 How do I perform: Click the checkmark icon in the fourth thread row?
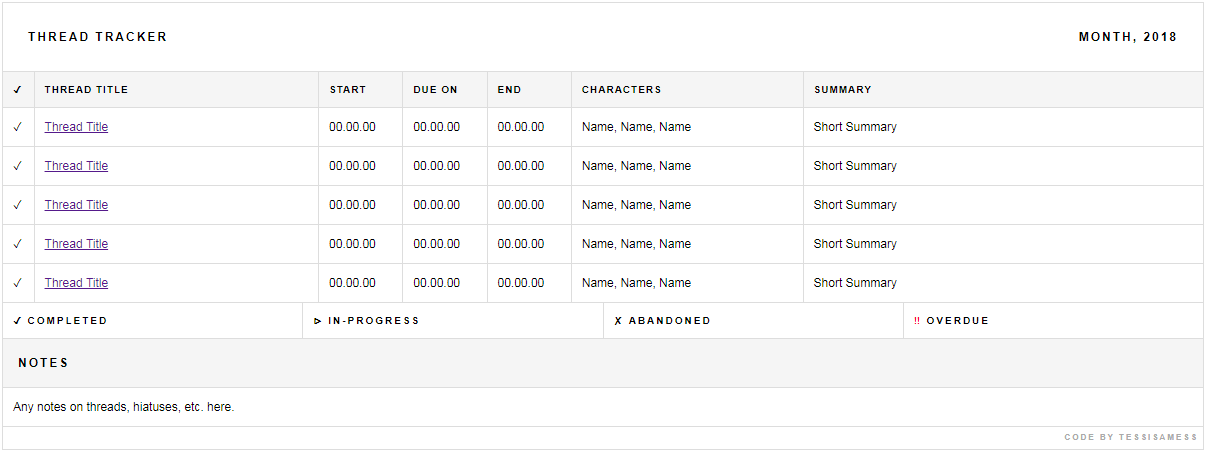[x=17, y=244]
